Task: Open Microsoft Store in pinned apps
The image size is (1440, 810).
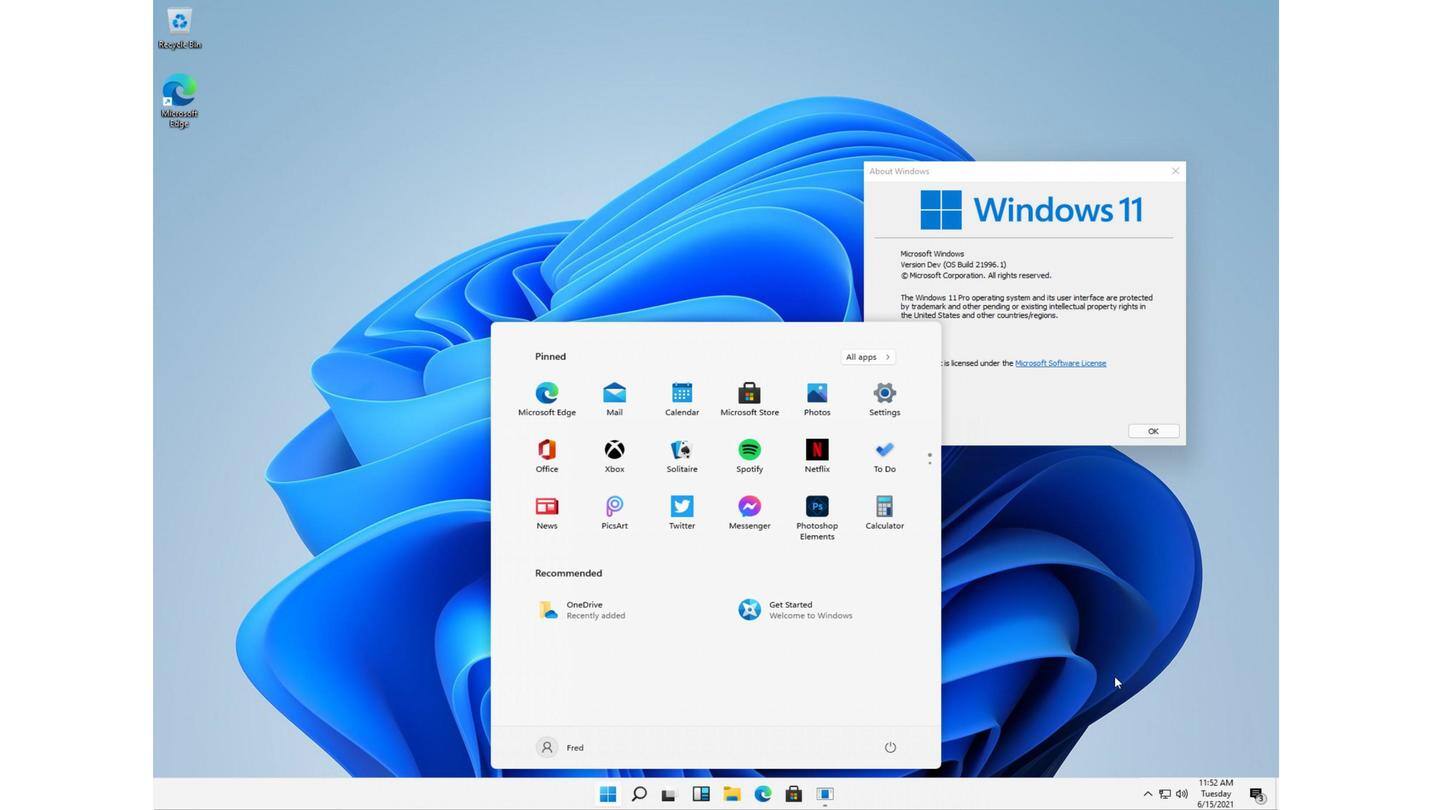Action: [x=749, y=399]
